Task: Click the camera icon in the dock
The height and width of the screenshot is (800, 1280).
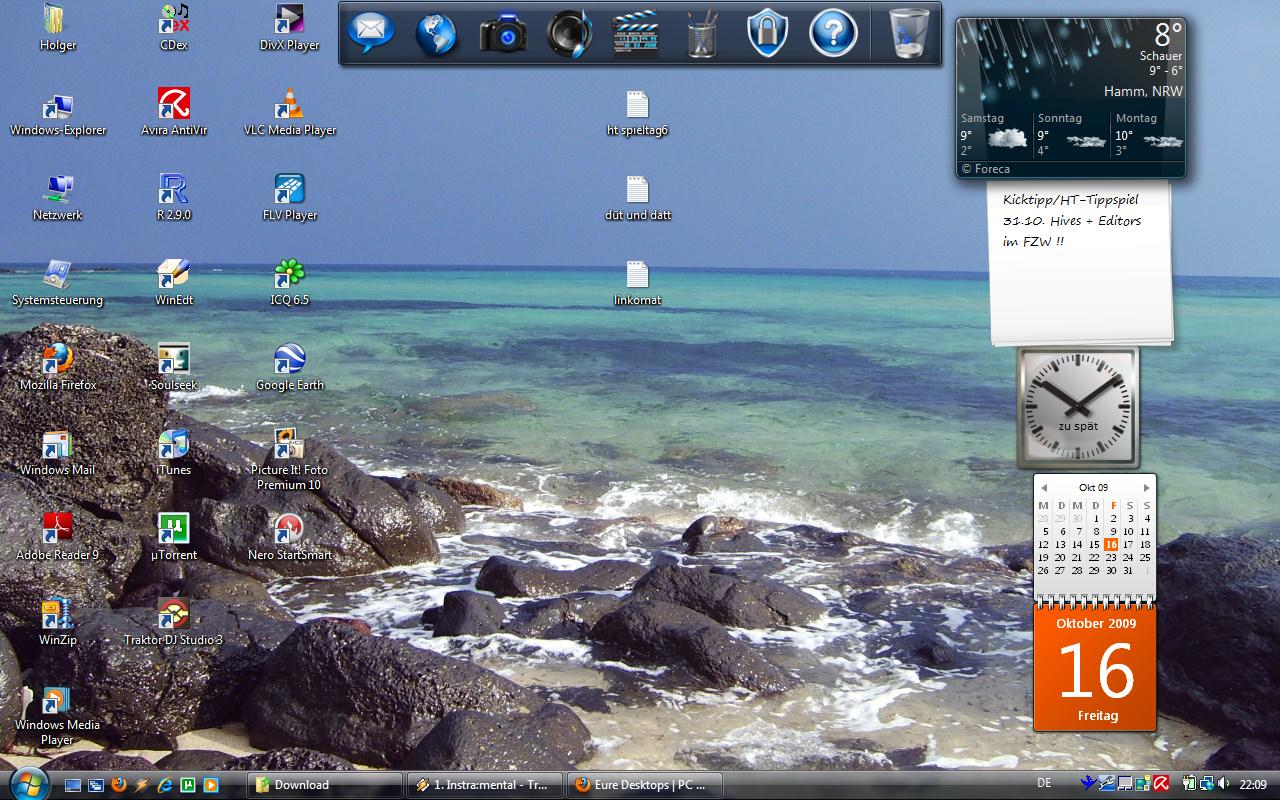Action: (x=503, y=34)
